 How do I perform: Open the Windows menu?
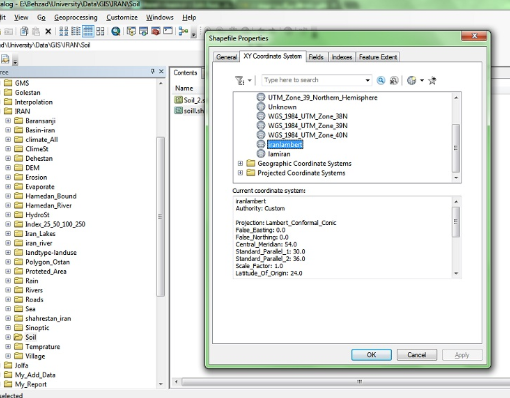[x=160, y=17]
